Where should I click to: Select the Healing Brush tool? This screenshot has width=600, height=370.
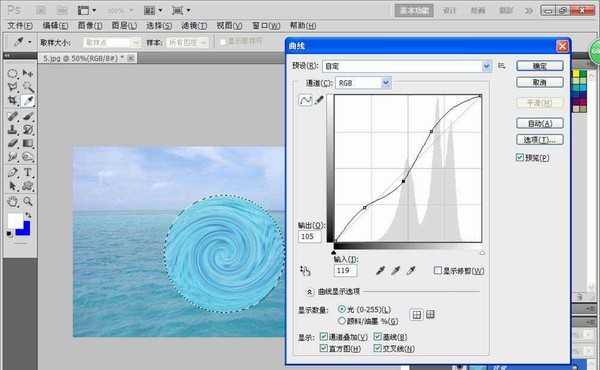click(x=13, y=116)
